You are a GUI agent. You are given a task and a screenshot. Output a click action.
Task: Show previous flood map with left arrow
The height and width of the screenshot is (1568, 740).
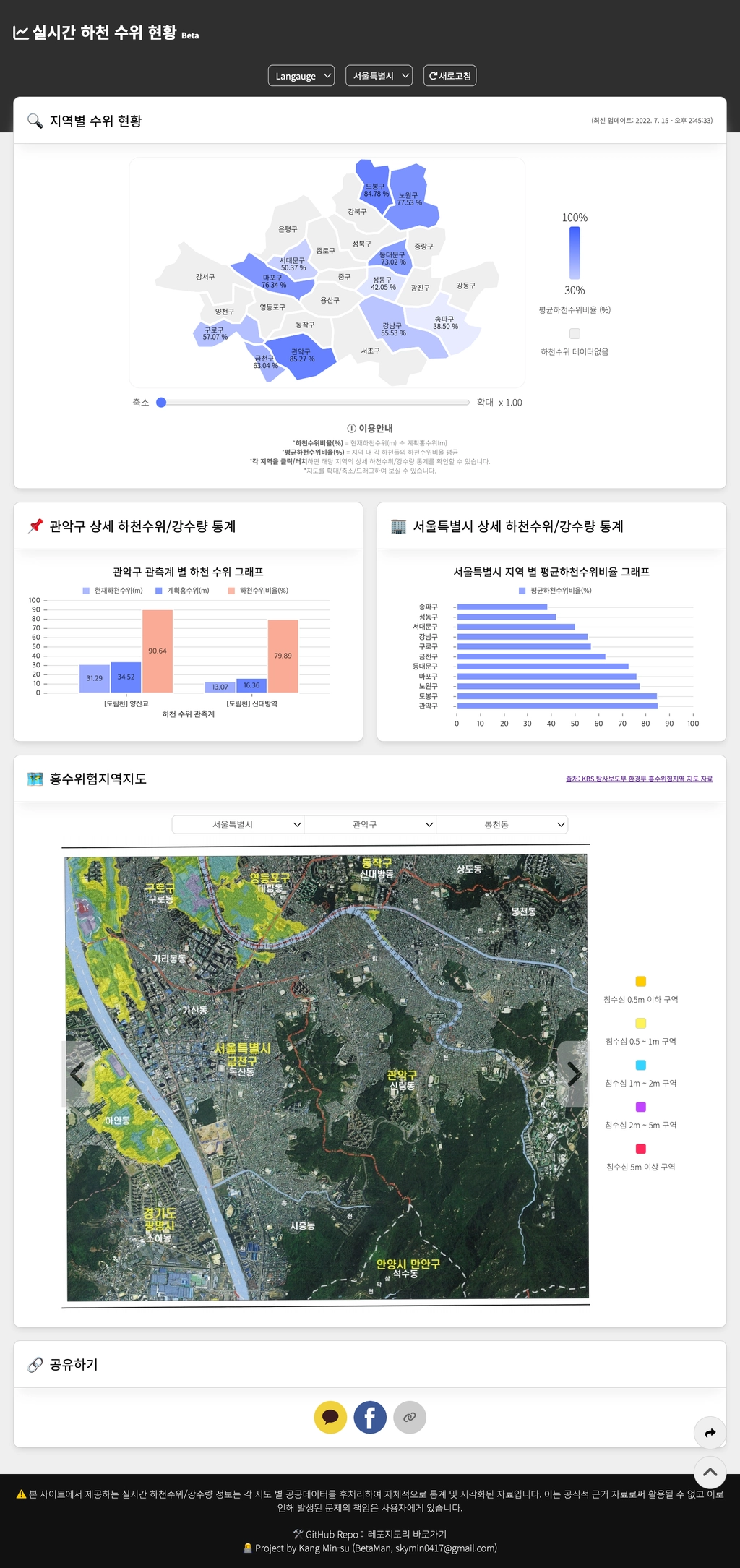[78, 1074]
